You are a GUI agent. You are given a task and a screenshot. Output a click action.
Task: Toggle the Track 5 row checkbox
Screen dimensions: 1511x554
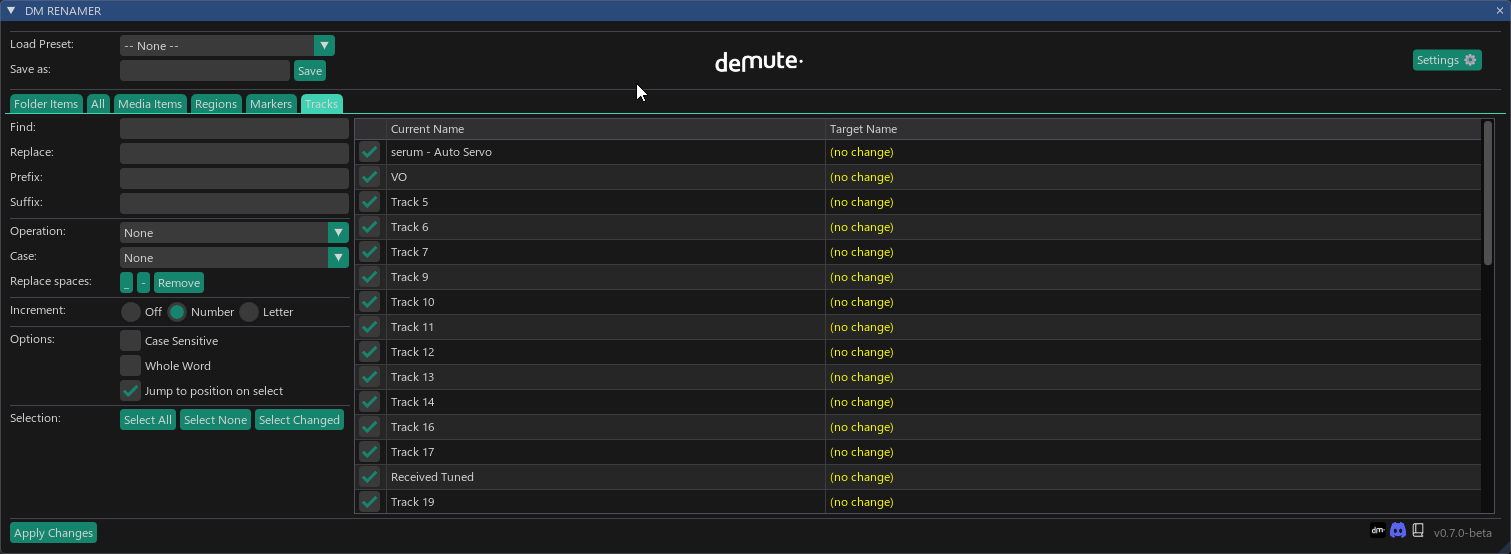tap(370, 202)
